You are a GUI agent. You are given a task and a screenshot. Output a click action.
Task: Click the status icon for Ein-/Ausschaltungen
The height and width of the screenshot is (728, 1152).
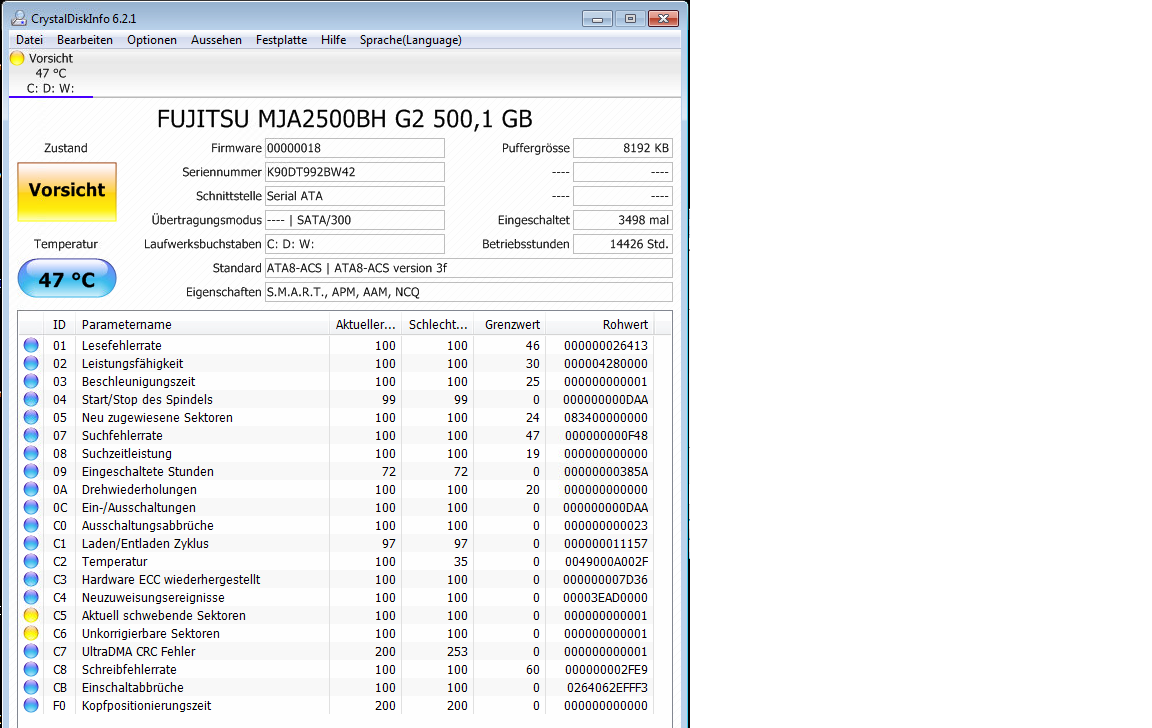coord(31,507)
